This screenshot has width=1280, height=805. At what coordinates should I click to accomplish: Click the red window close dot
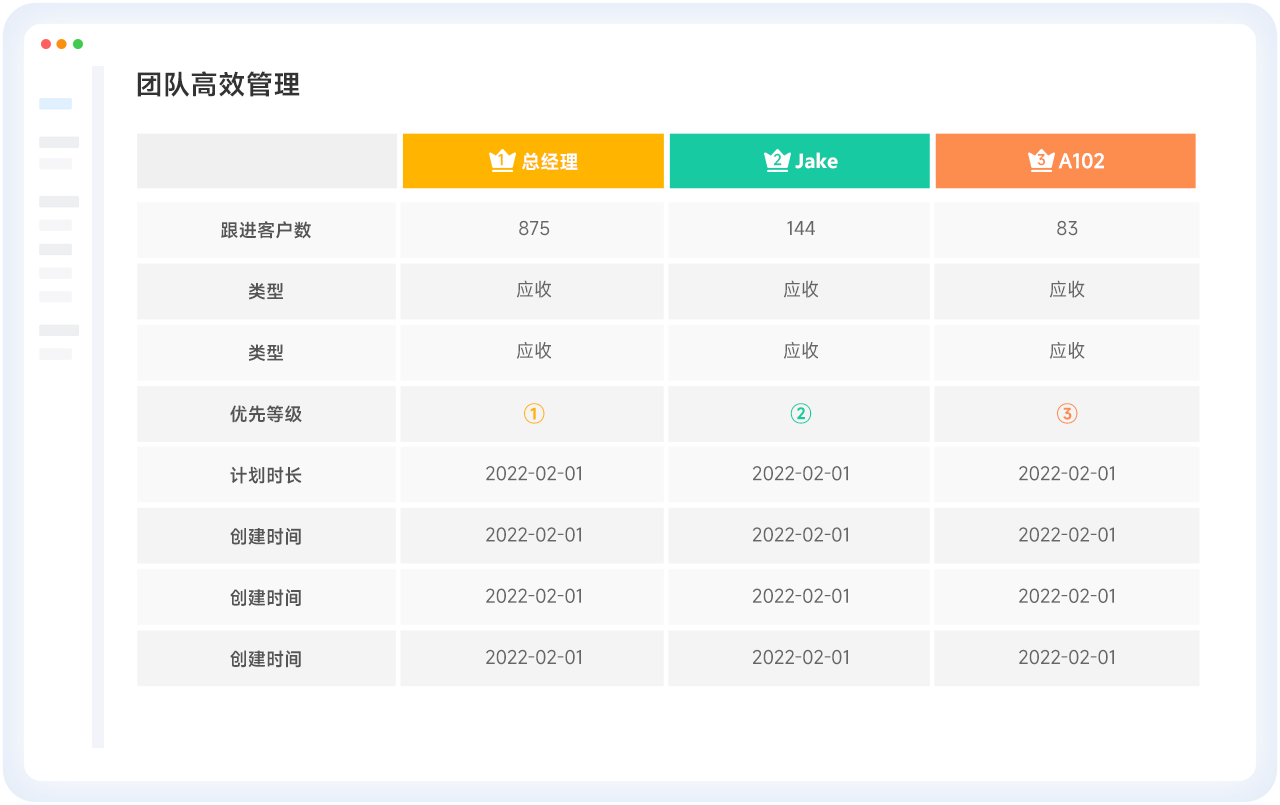click(46, 44)
